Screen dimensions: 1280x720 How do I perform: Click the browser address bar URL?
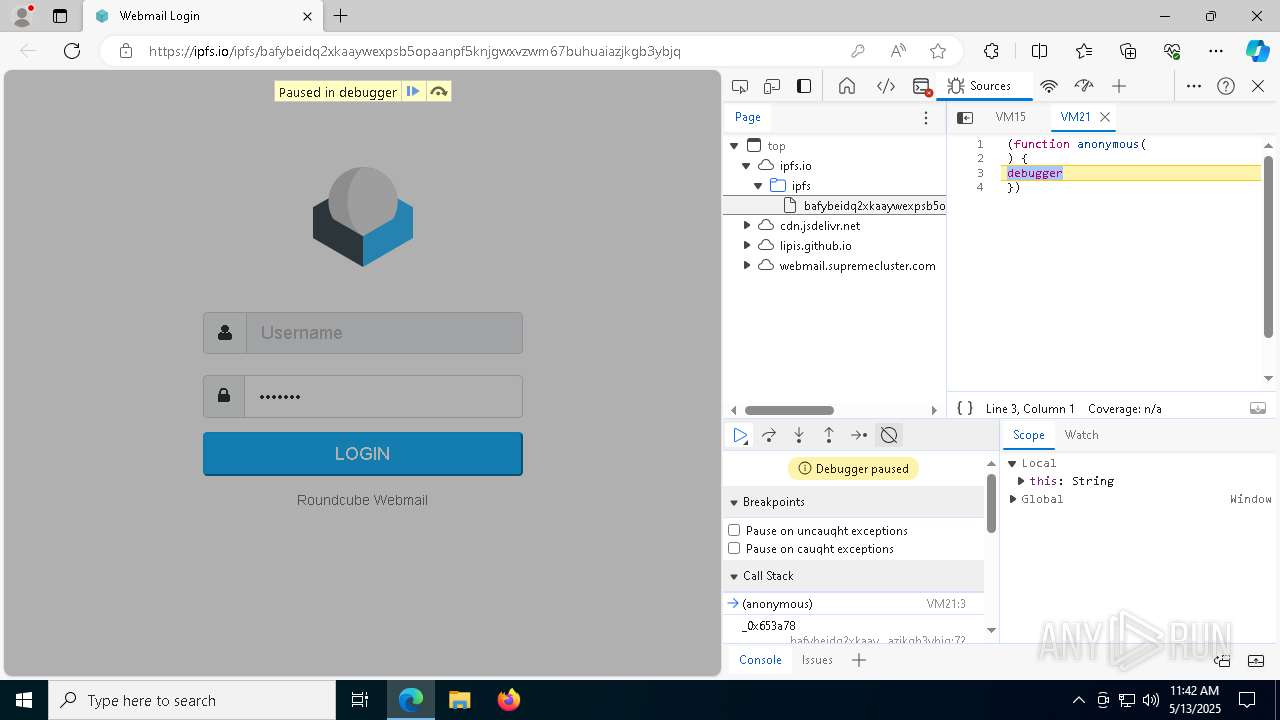tap(415, 51)
